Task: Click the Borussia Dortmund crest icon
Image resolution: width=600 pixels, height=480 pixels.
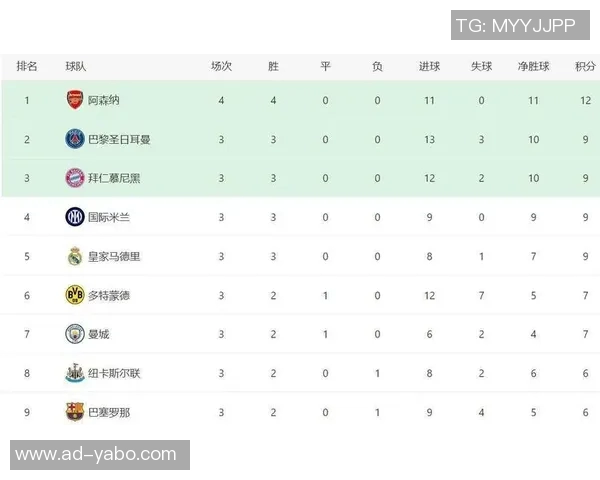Action: pyautogui.click(x=74, y=295)
